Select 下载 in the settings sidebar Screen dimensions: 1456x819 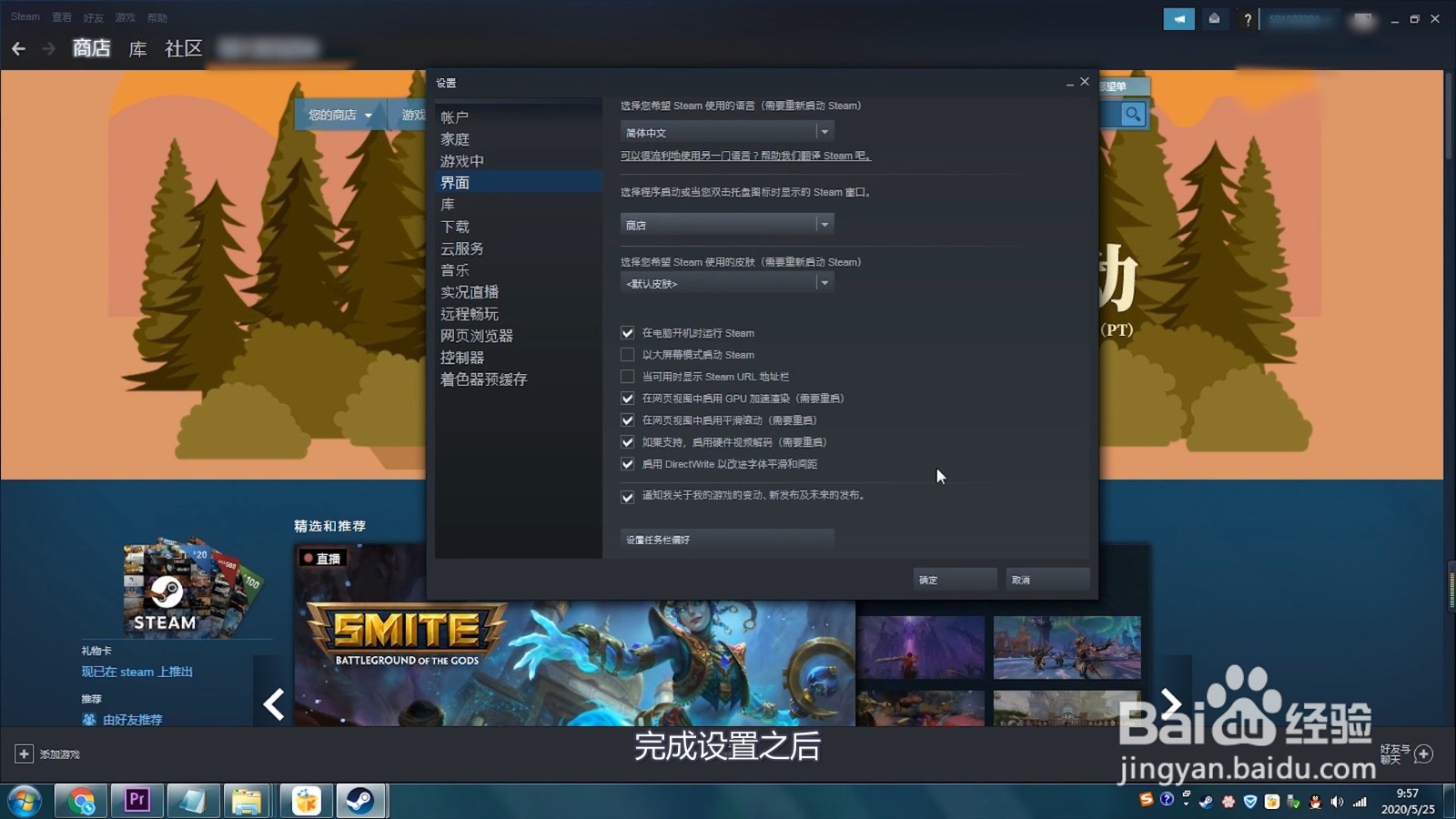(x=454, y=226)
